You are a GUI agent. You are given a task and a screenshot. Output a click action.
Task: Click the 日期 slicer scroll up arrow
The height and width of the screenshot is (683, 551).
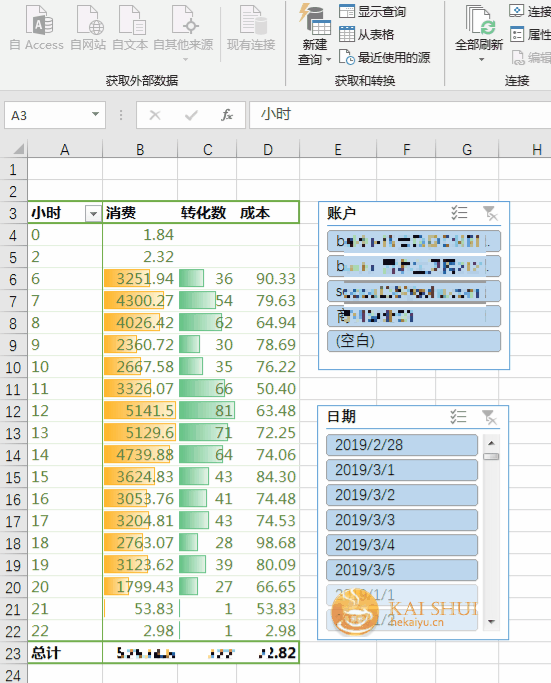491,443
